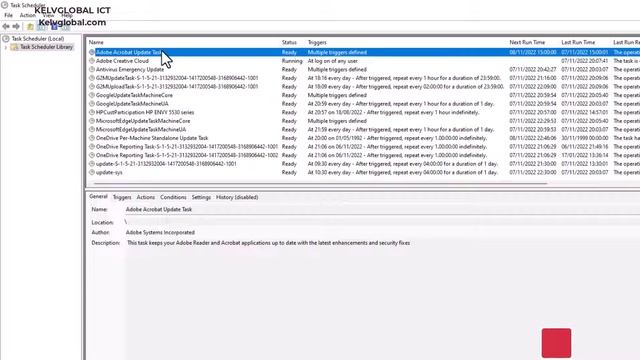Switch to the General tab
Image resolution: width=640 pixels, height=360 pixels.
98,197
